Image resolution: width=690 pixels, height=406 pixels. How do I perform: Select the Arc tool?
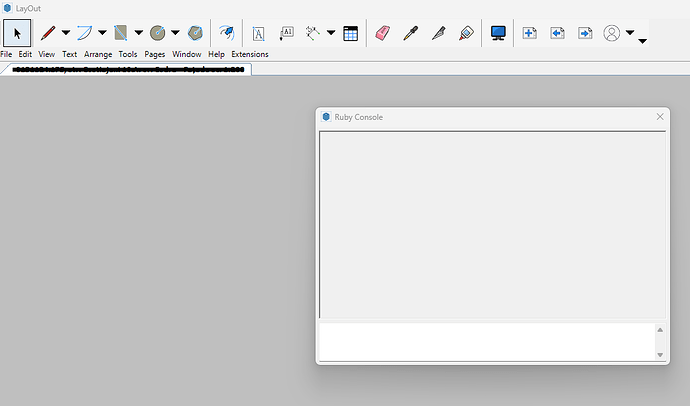pyautogui.click(x=84, y=33)
